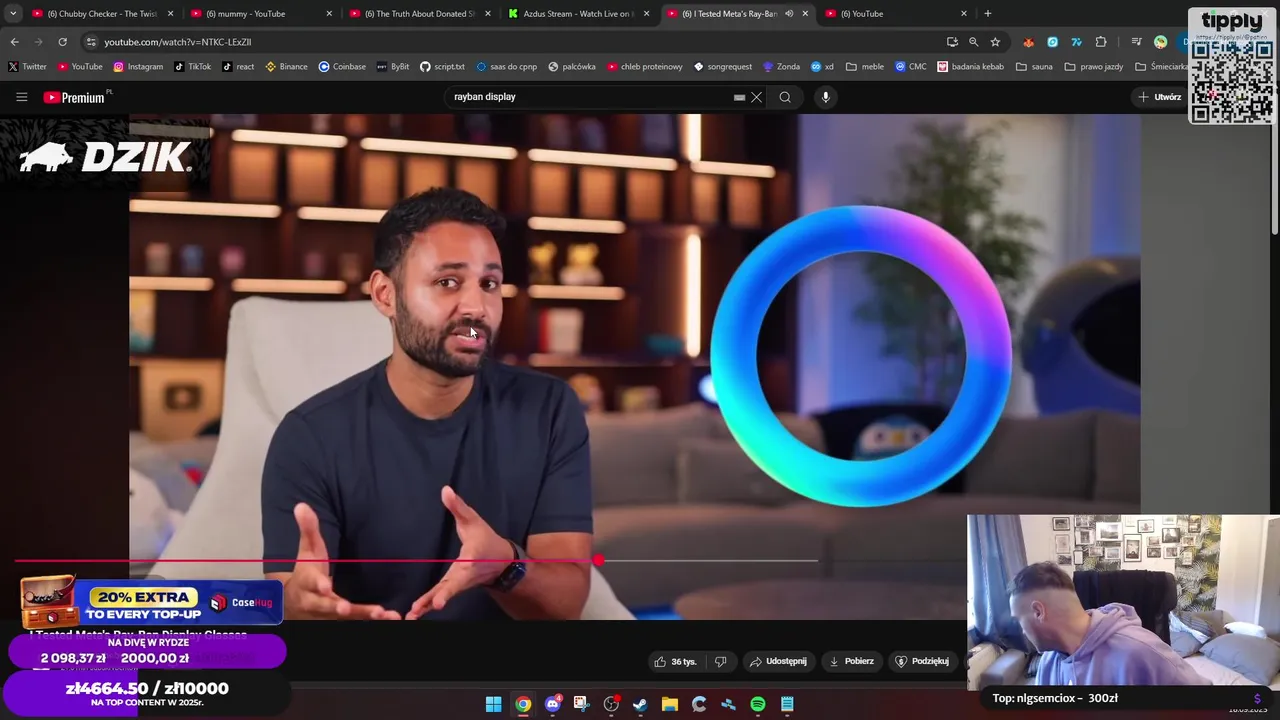The width and height of the screenshot is (1280, 720).
Task: Open Discord from the taskbar
Action: (x=552, y=704)
